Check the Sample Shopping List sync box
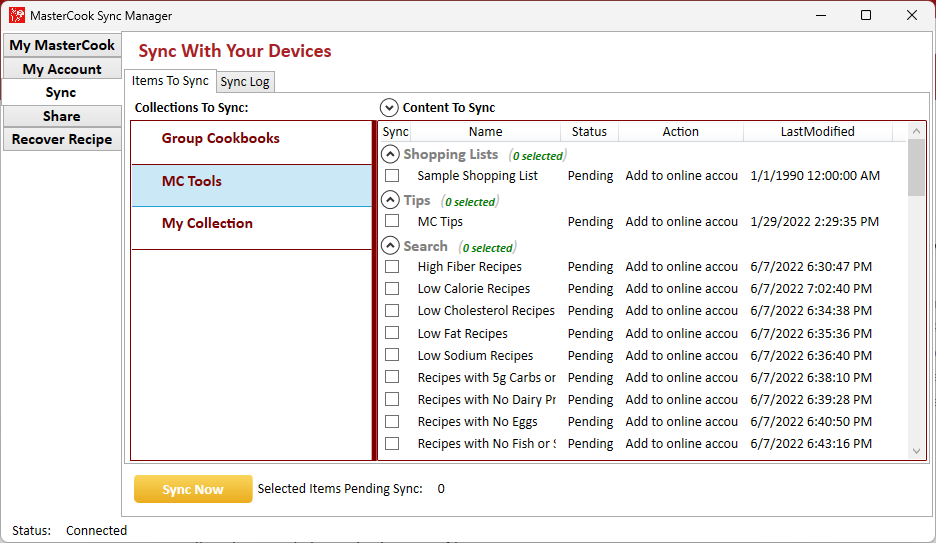The height and width of the screenshot is (543, 936). [x=392, y=175]
